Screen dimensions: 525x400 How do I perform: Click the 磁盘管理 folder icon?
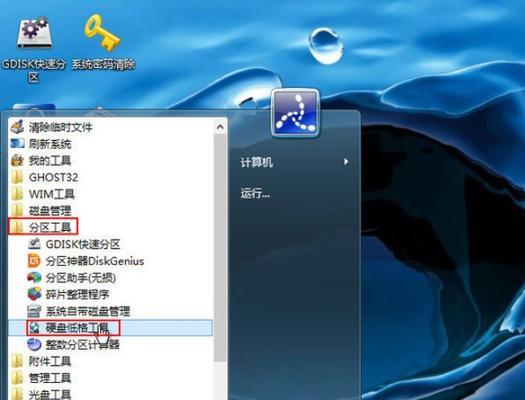[x=17, y=211]
